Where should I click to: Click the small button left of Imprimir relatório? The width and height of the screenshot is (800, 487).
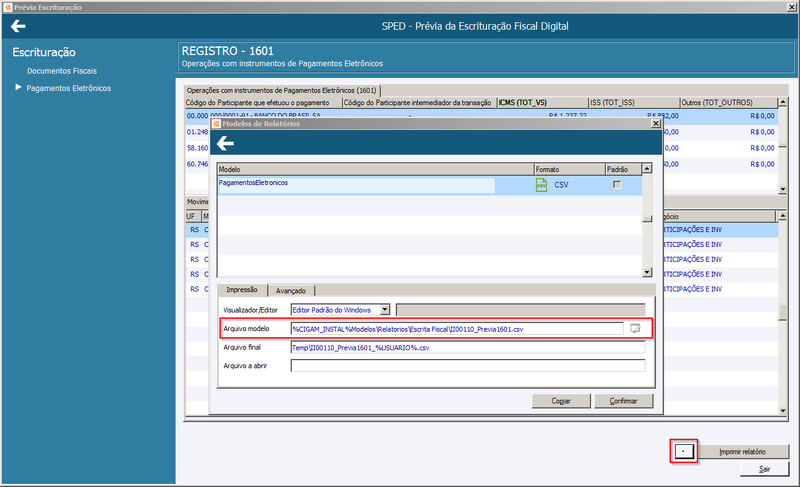(x=684, y=451)
